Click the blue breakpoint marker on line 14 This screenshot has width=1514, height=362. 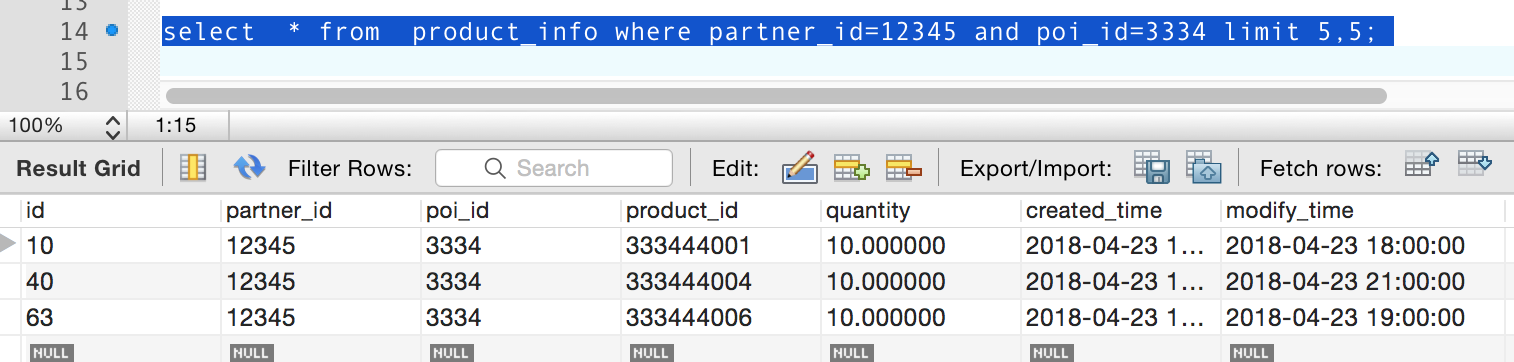coord(112,31)
